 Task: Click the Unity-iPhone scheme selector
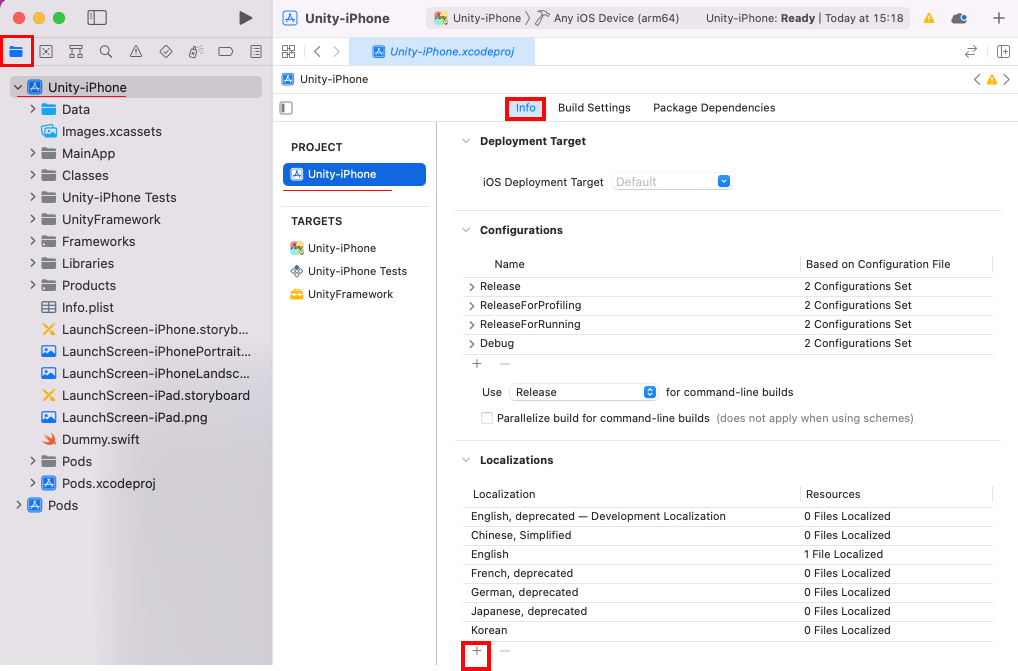477,18
